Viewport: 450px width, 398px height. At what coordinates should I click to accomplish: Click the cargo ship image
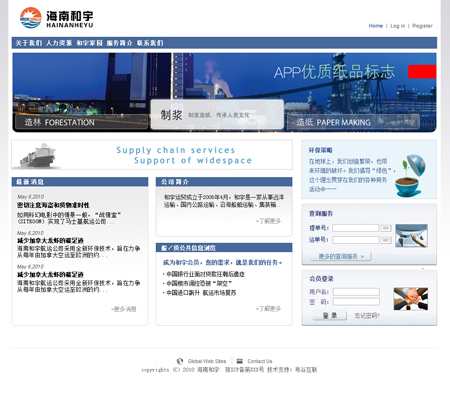point(38,155)
